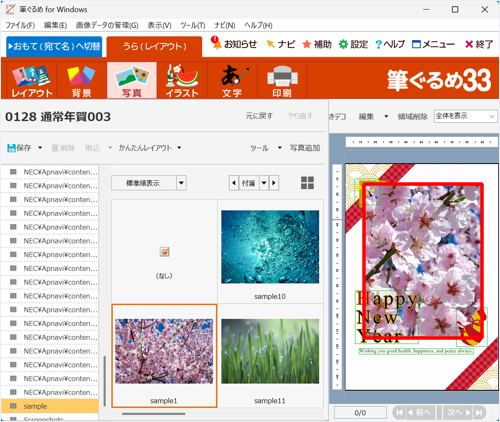Image resolution: width=500 pixels, height=422 pixels.
Task: Switch to おもて(宛て名)へ切替 tab
Action: pos(54,46)
